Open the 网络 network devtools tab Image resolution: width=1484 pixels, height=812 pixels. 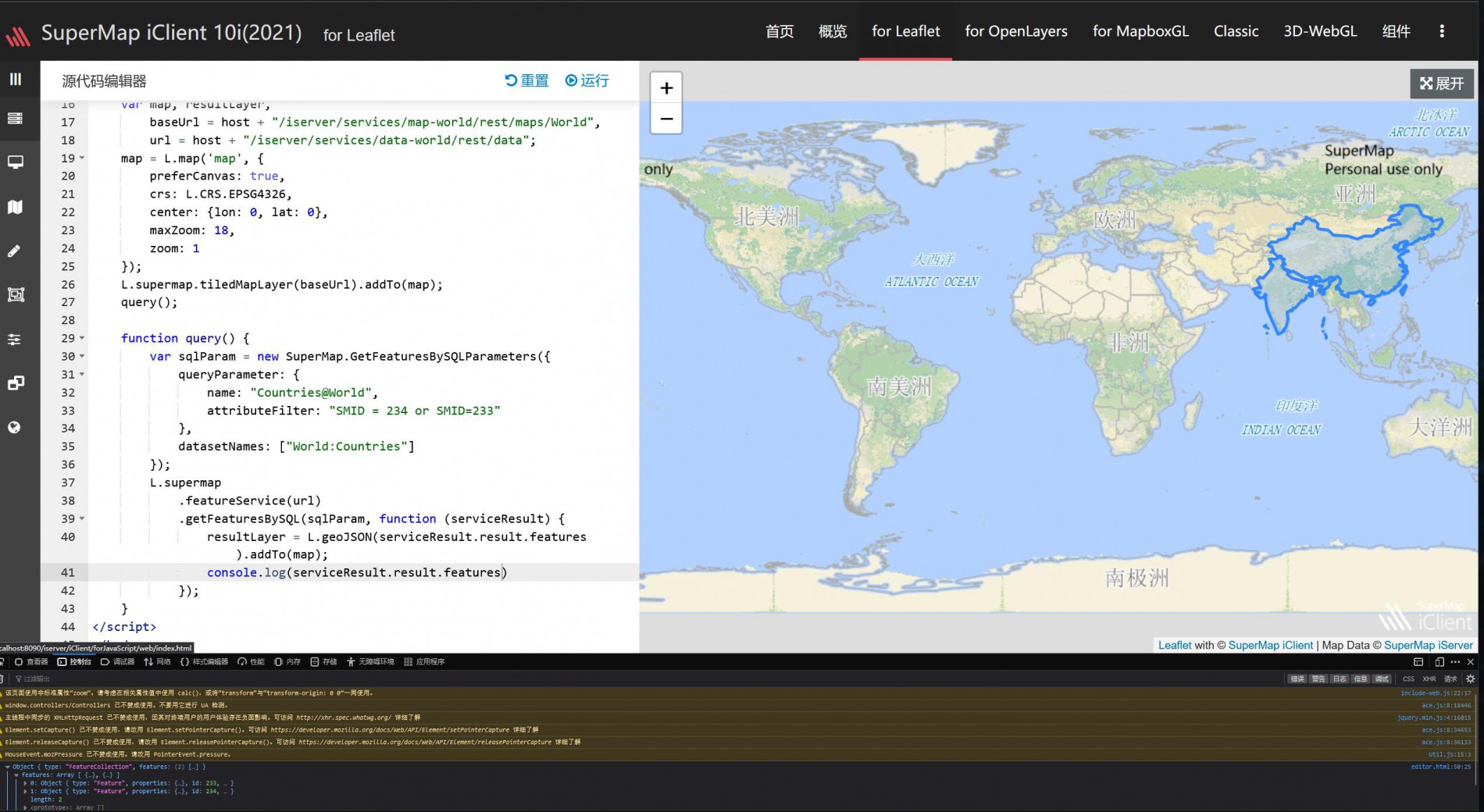[x=157, y=662]
